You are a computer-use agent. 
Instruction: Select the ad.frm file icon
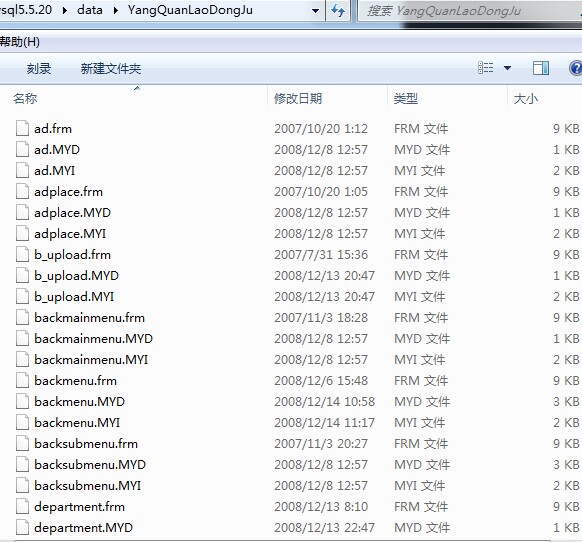22,128
